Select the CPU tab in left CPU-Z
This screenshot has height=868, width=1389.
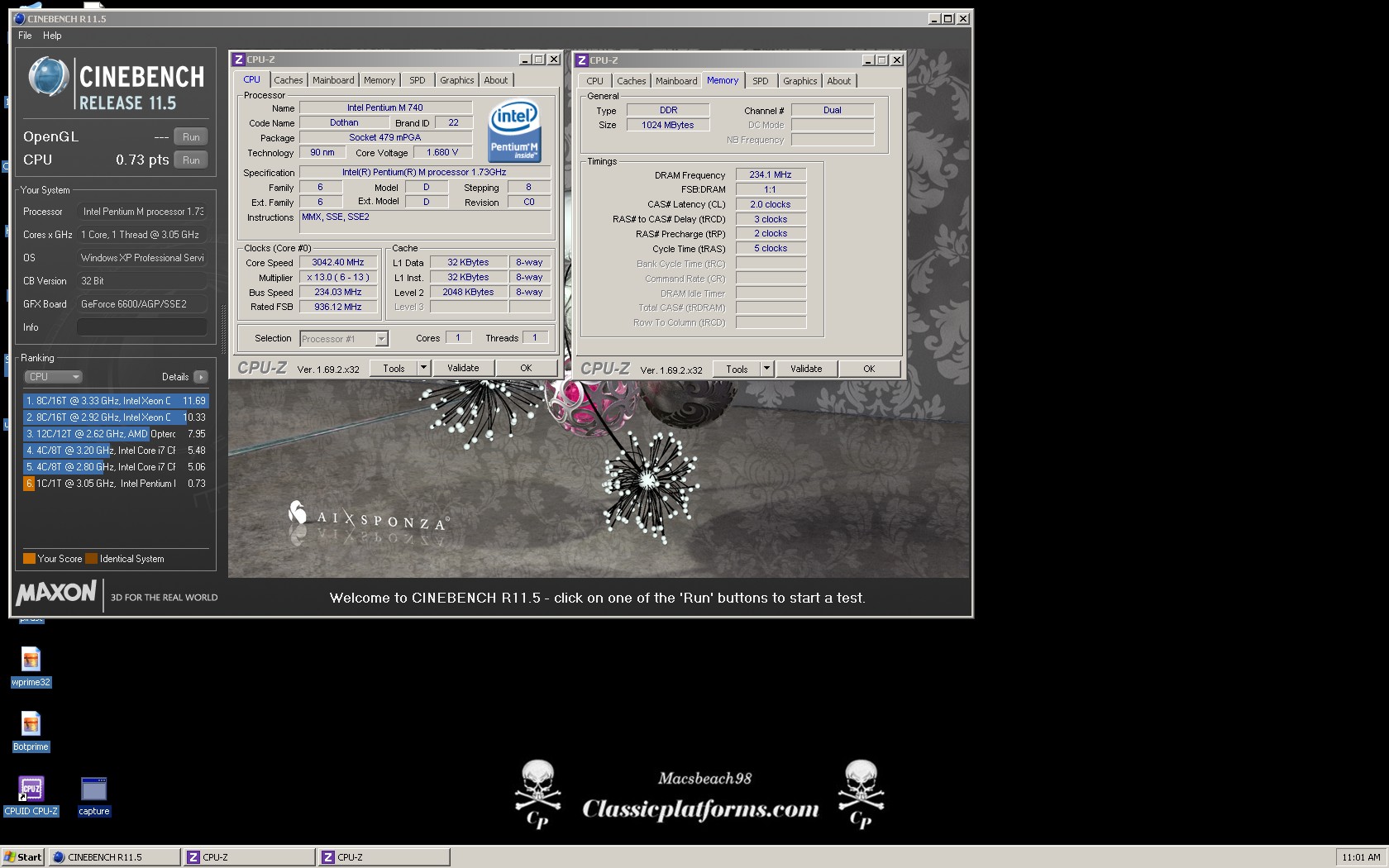[x=251, y=79]
